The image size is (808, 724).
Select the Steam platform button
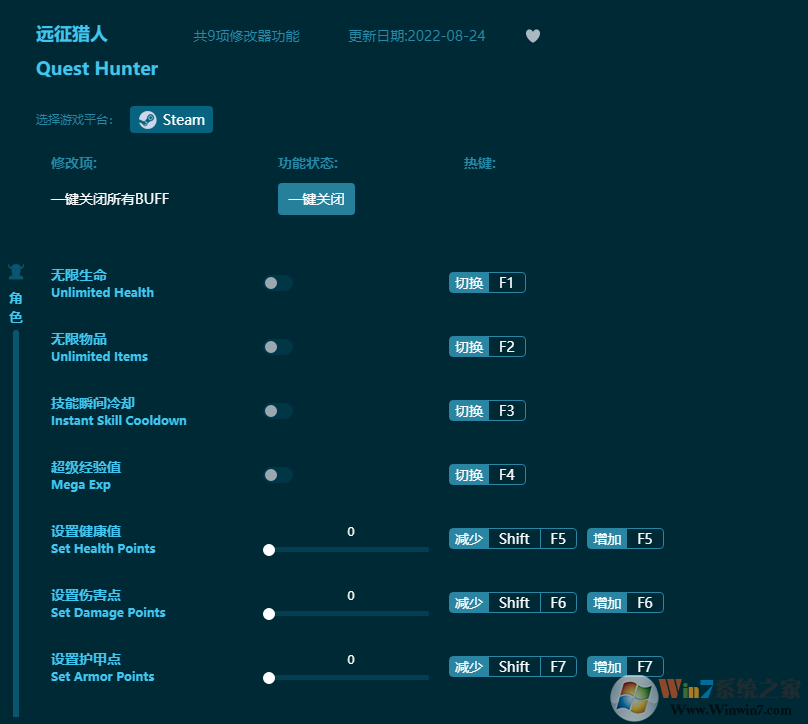171,120
